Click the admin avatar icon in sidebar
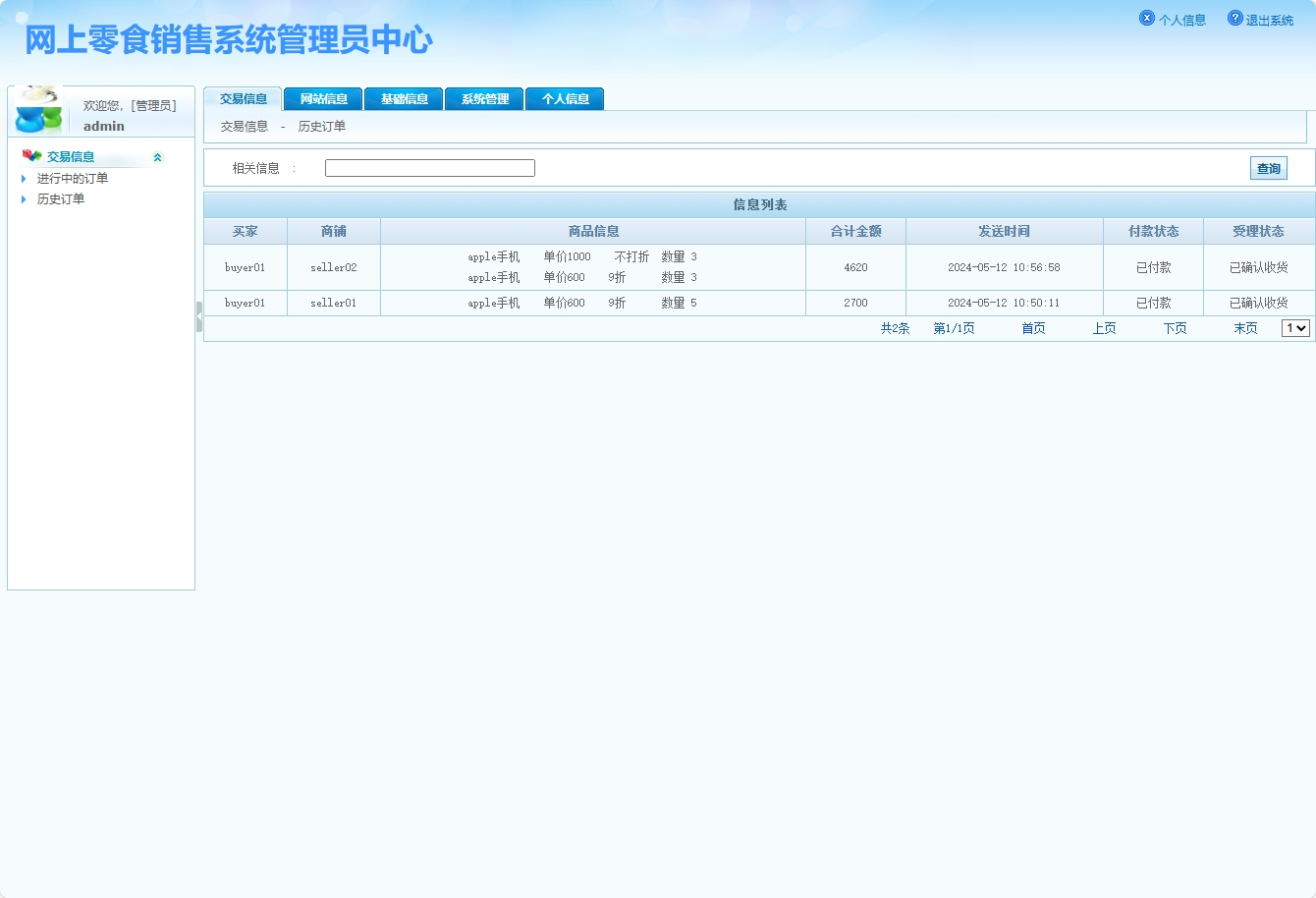1316x898 pixels. tap(36, 110)
